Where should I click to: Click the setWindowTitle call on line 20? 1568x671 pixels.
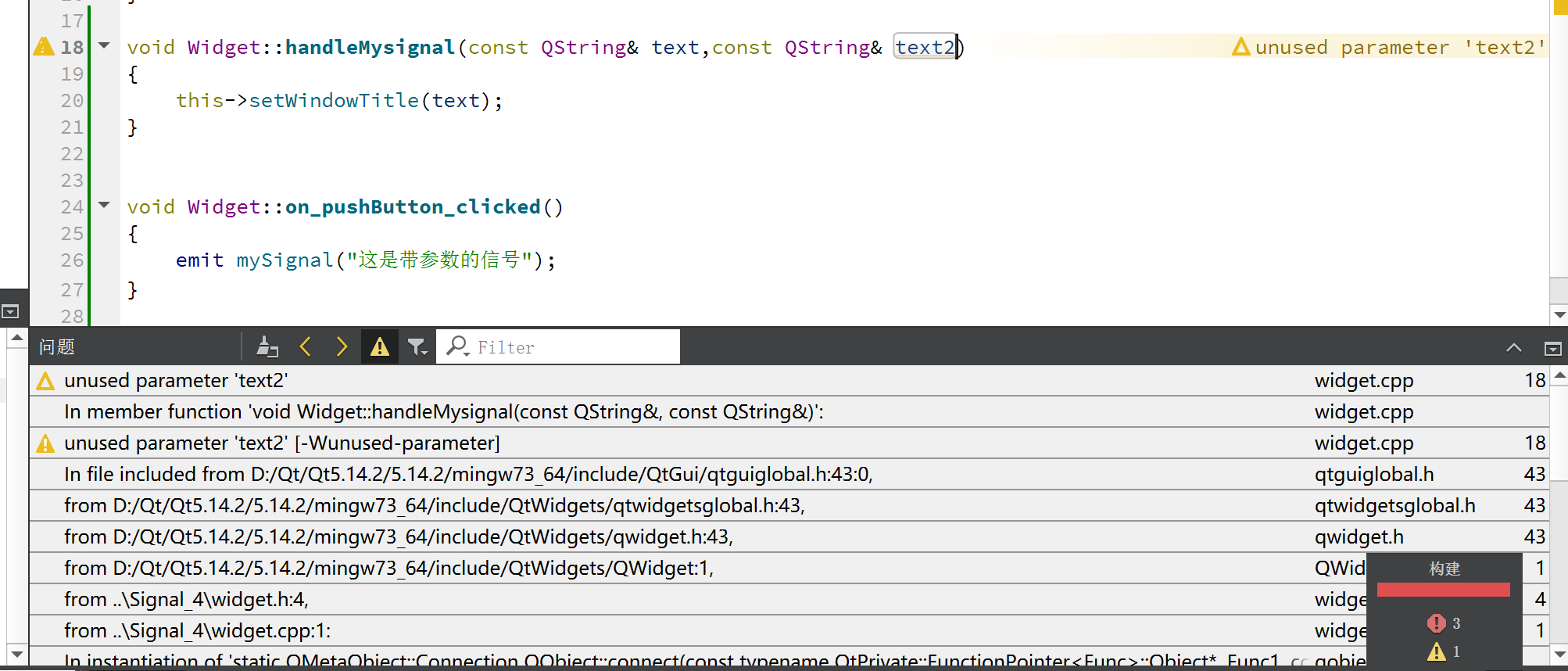334,101
